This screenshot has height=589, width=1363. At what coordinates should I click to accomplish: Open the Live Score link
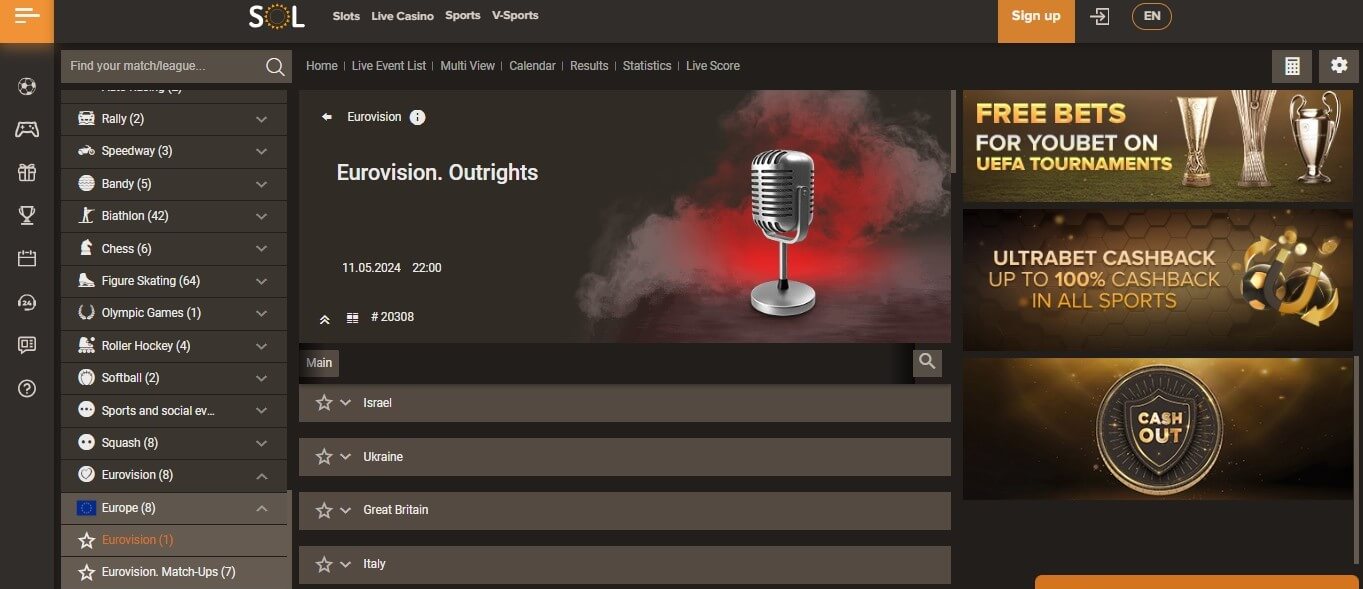point(713,66)
